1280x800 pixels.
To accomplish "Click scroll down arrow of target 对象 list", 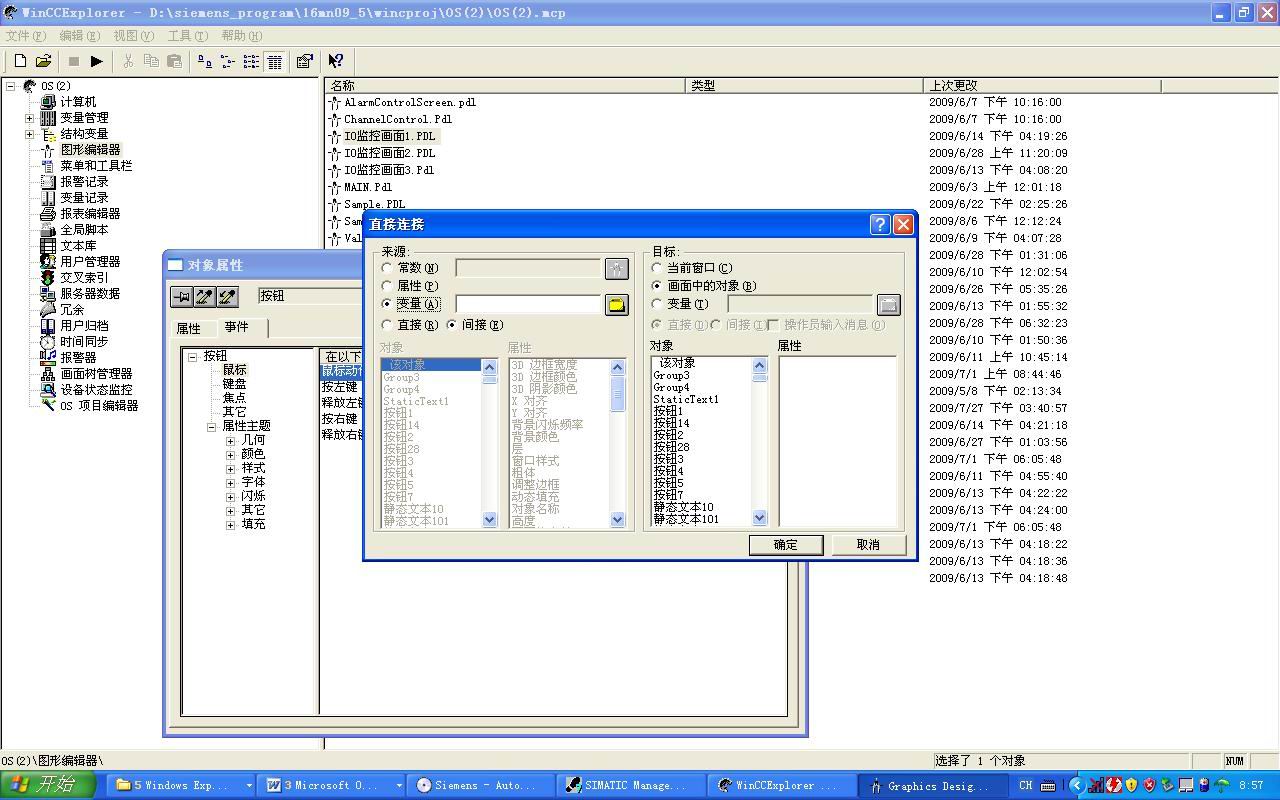I will [x=759, y=518].
